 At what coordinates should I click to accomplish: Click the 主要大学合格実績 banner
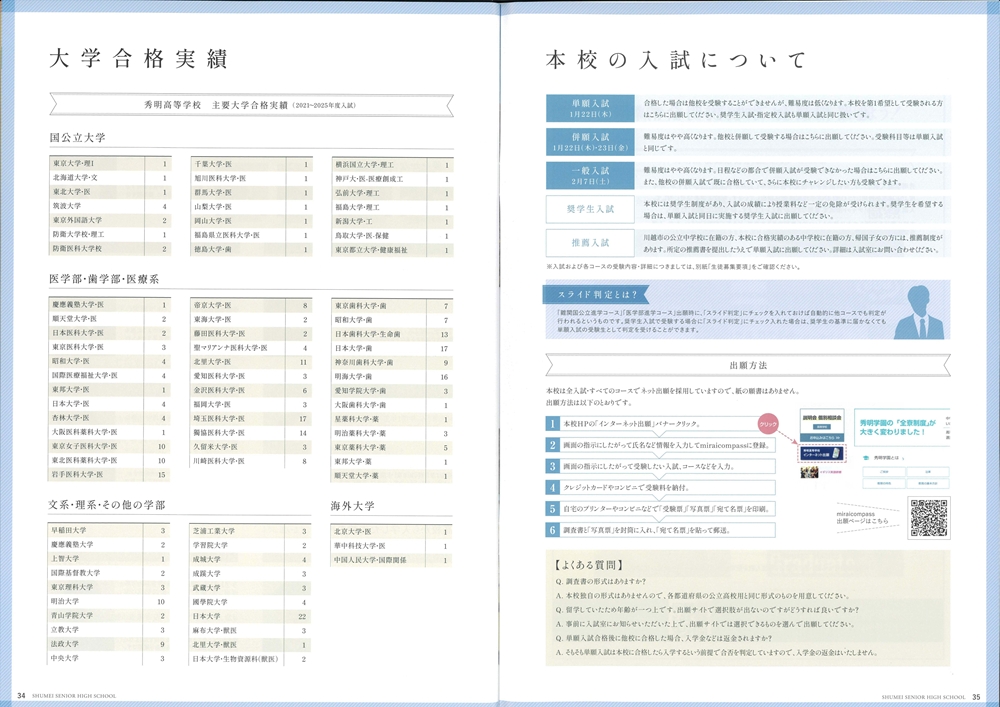[251, 105]
